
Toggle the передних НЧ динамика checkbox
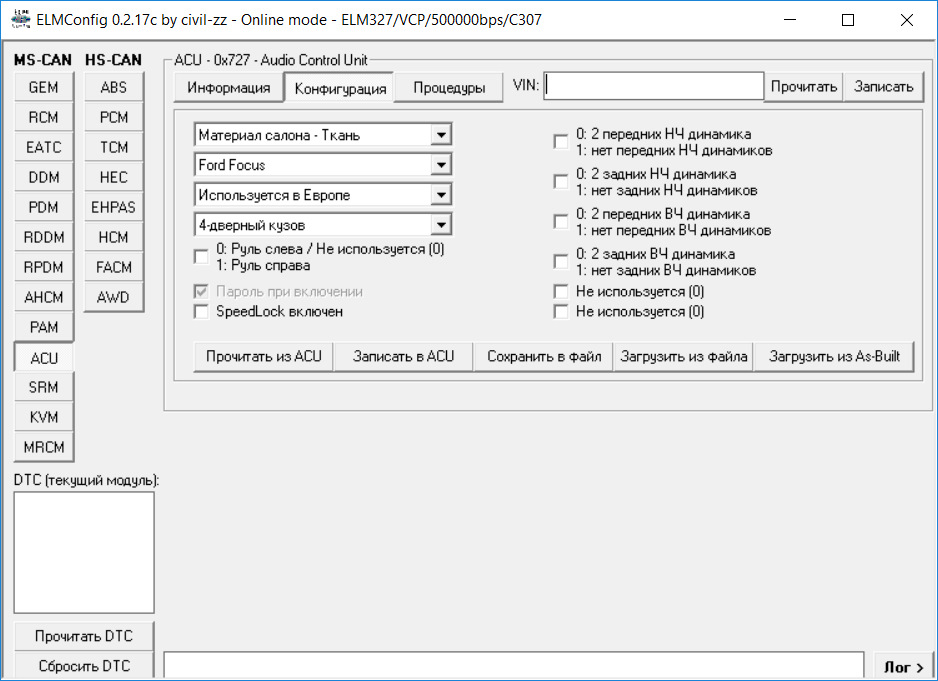point(561,142)
